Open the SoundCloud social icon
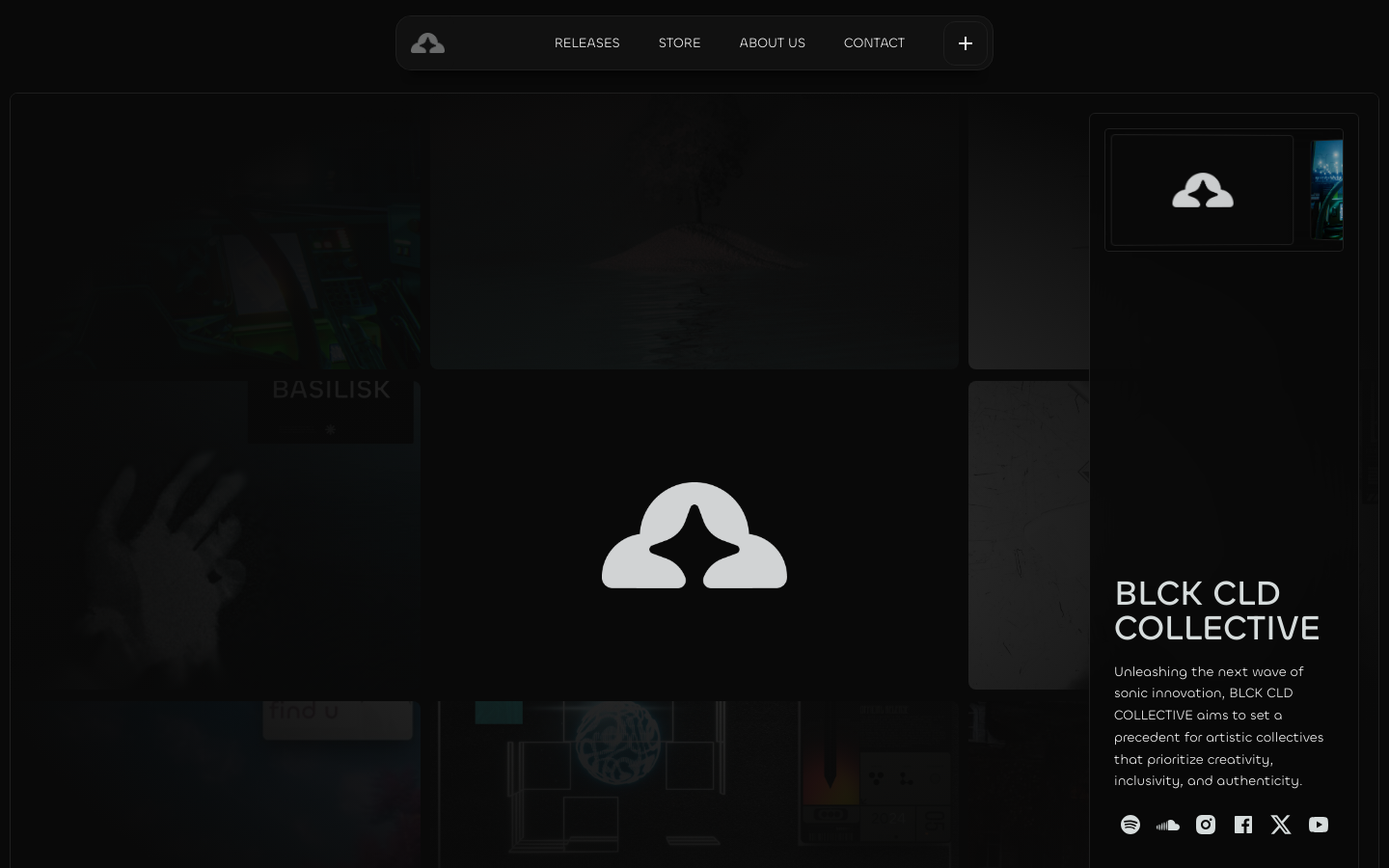This screenshot has width=1389, height=868. (x=1168, y=825)
